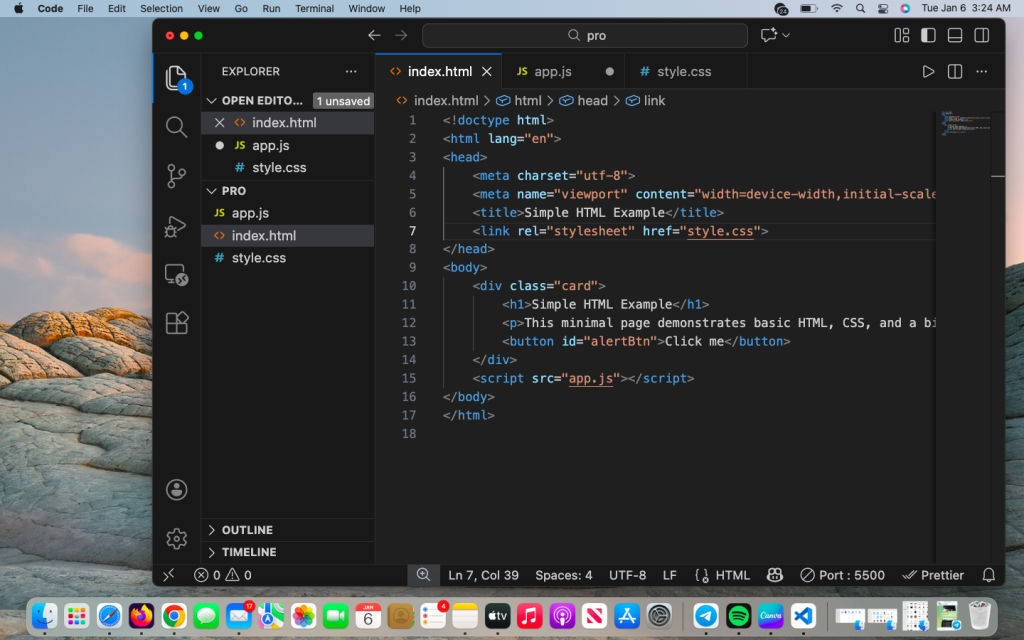This screenshot has width=1024, height=640.
Task: Open the Extensions view
Action: point(177,323)
